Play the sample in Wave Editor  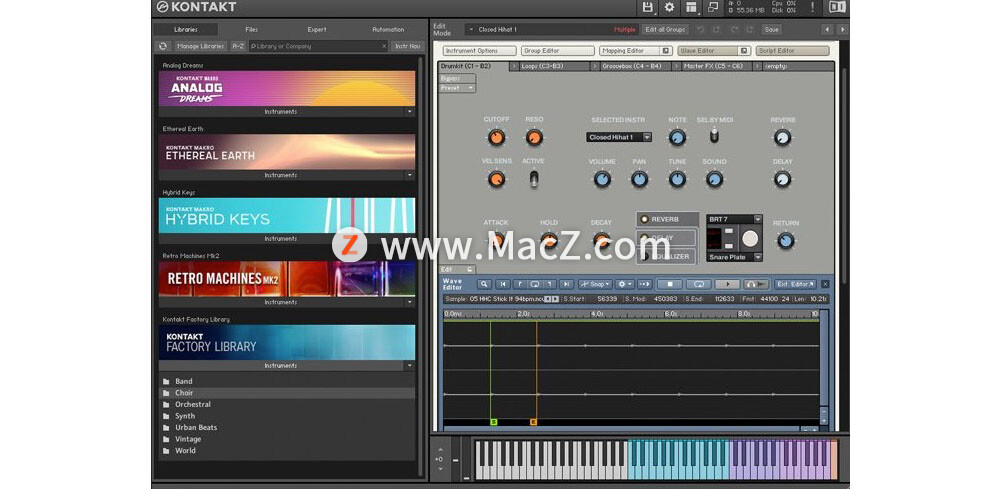[728, 284]
